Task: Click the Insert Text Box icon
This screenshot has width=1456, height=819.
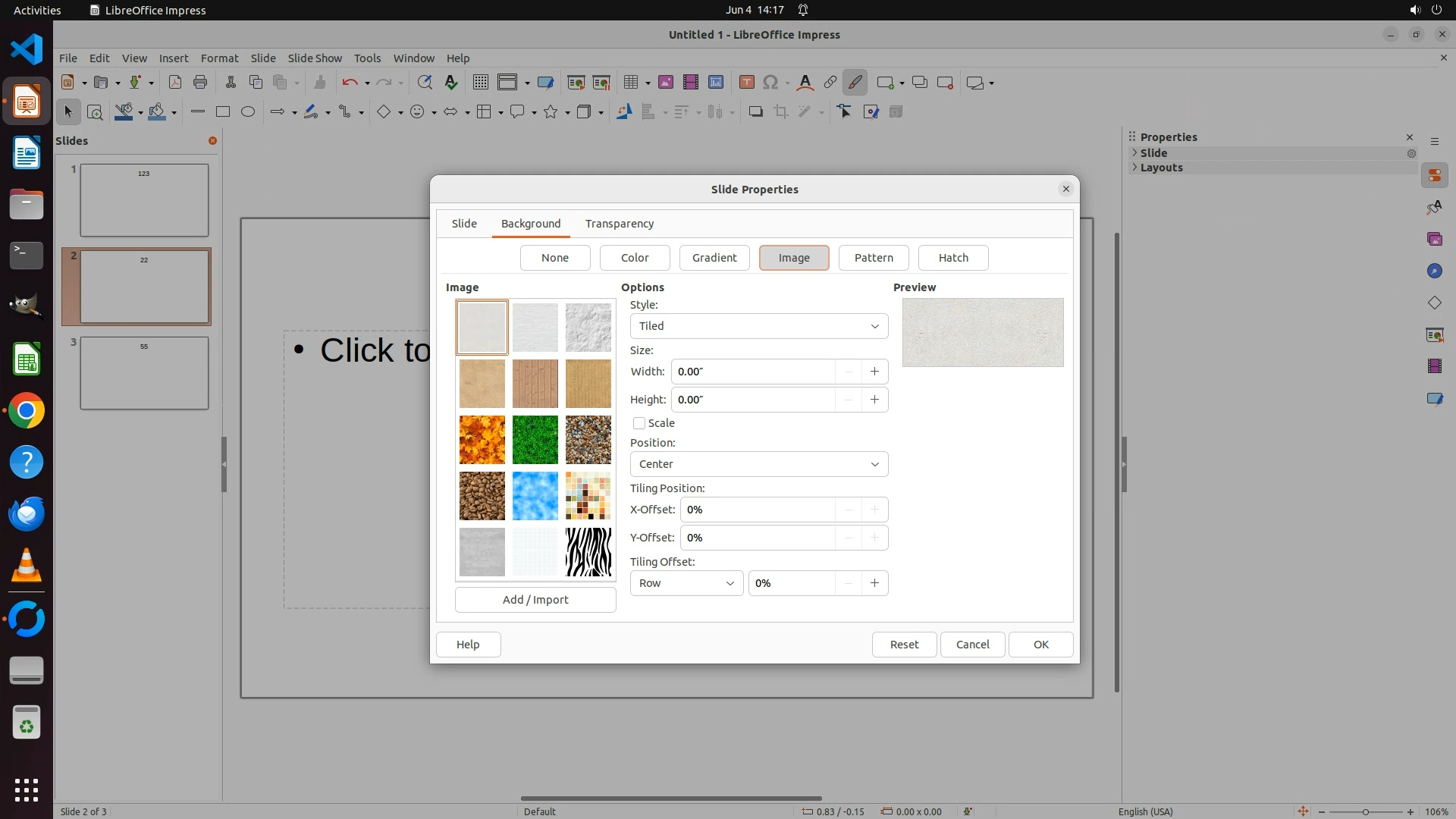Action: coord(746,83)
